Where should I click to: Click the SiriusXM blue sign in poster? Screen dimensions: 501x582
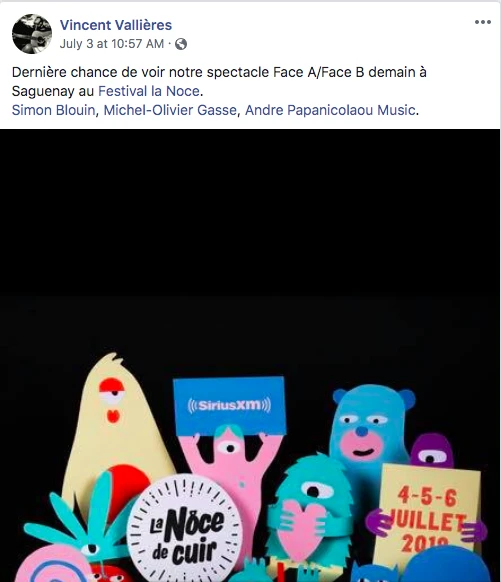229,405
